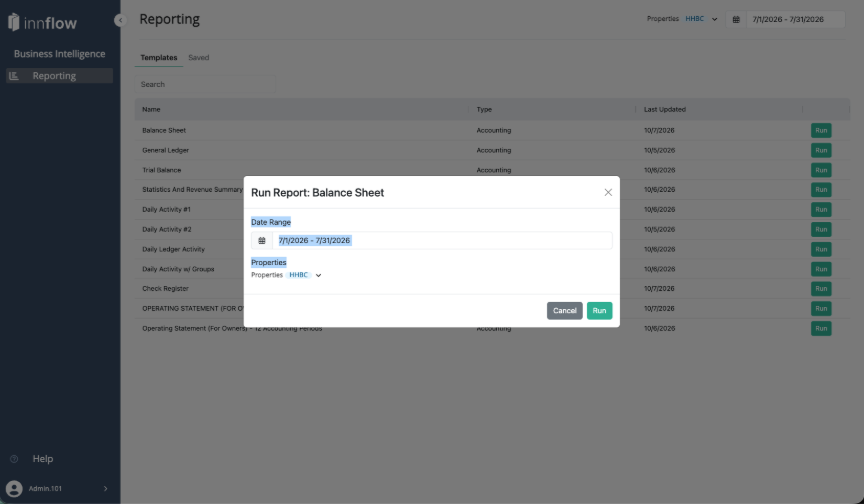
Task: Click the calendar icon in the page header
Action: pos(736,19)
